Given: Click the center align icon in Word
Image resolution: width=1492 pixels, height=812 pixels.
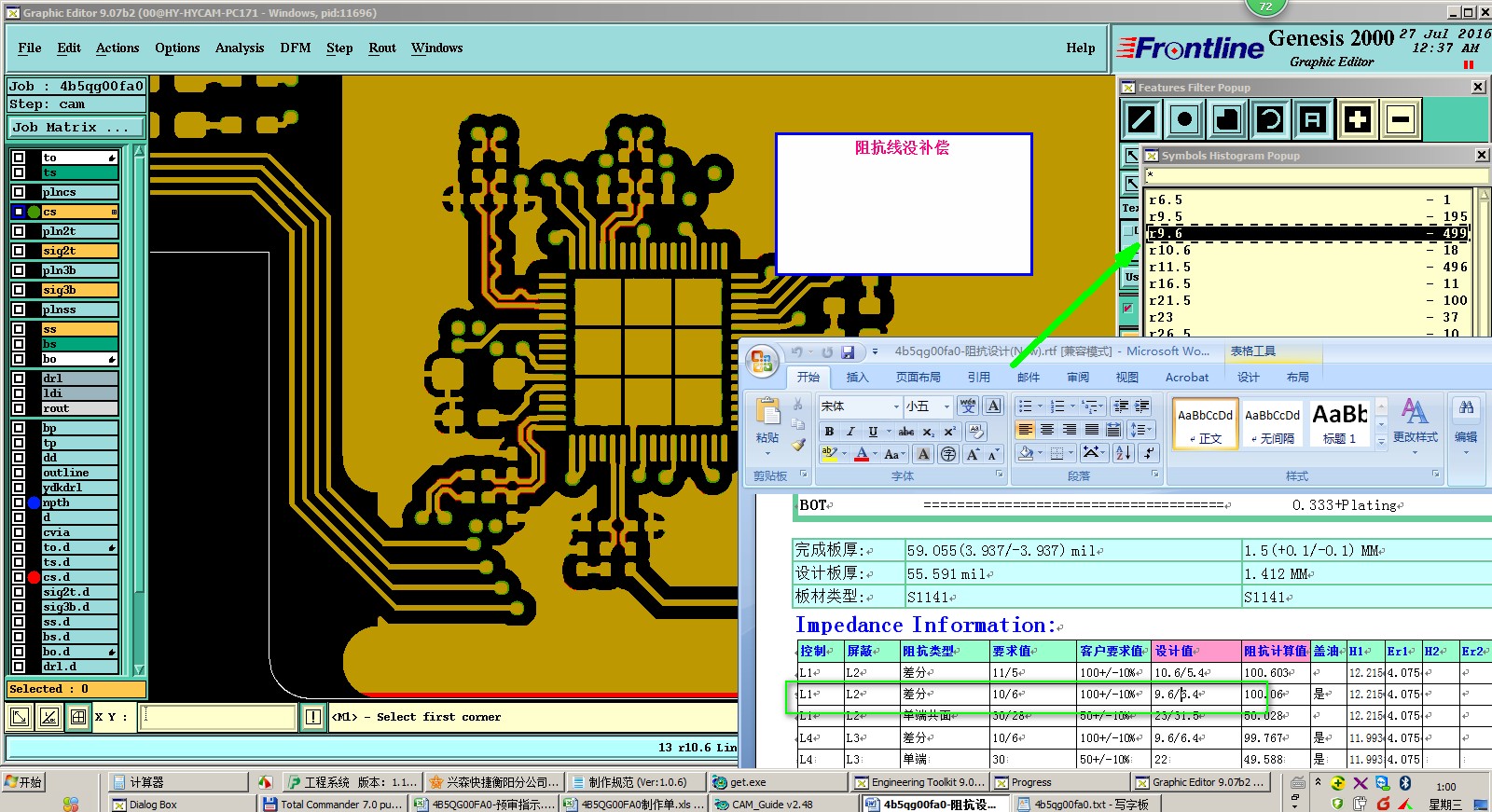Looking at the screenshot, I should pos(1047,430).
